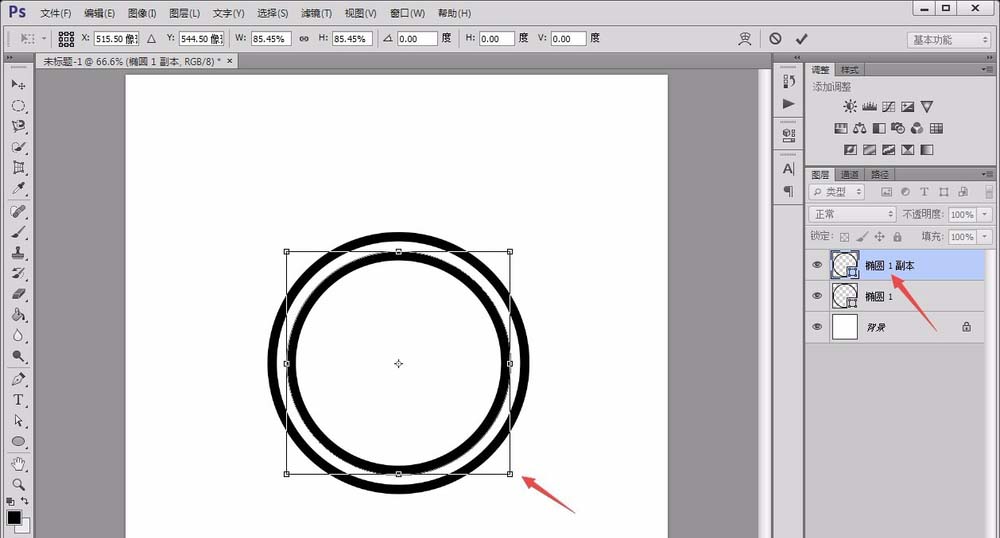Hide the 椭圆 1 副本 layer
The width and height of the screenshot is (1000, 538).
(817, 265)
